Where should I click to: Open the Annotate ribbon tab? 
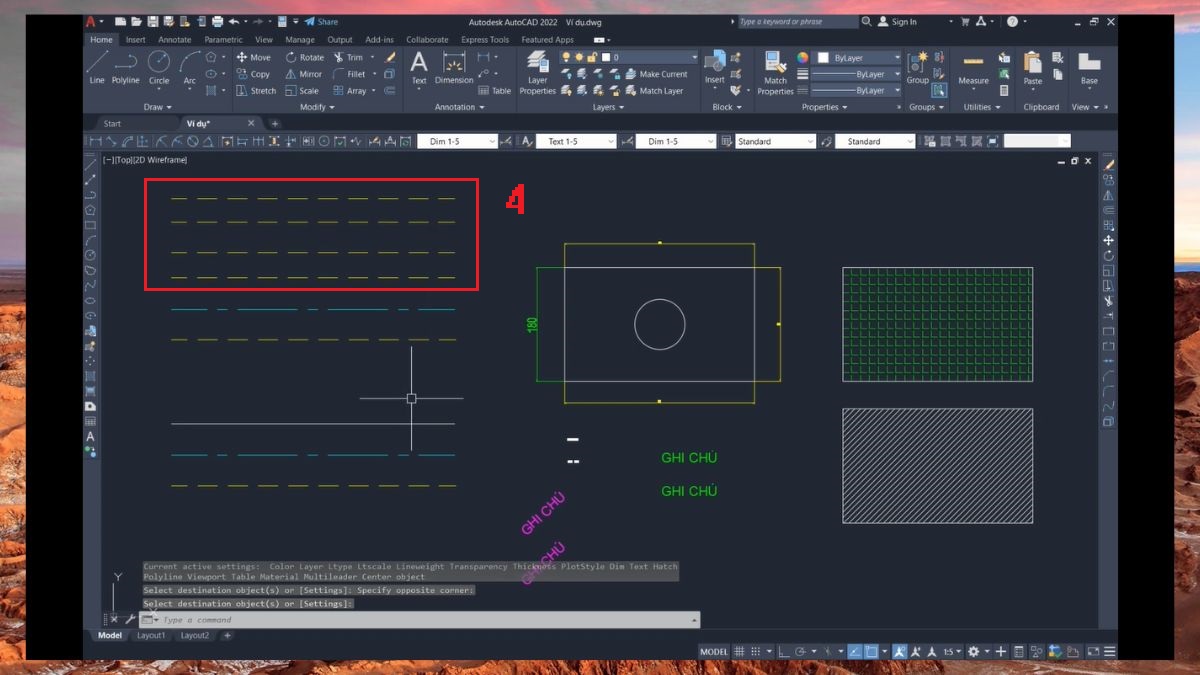point(175,40)
